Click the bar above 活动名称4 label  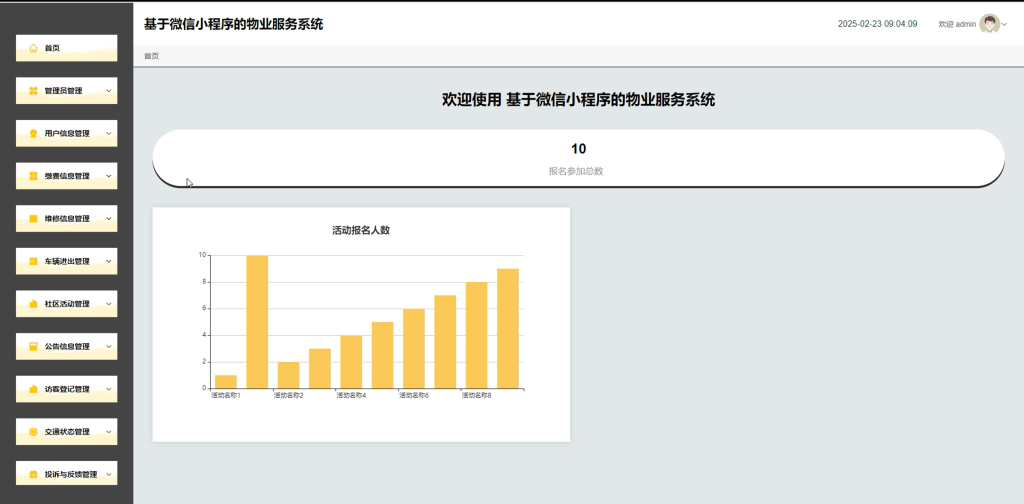[351, 362]
